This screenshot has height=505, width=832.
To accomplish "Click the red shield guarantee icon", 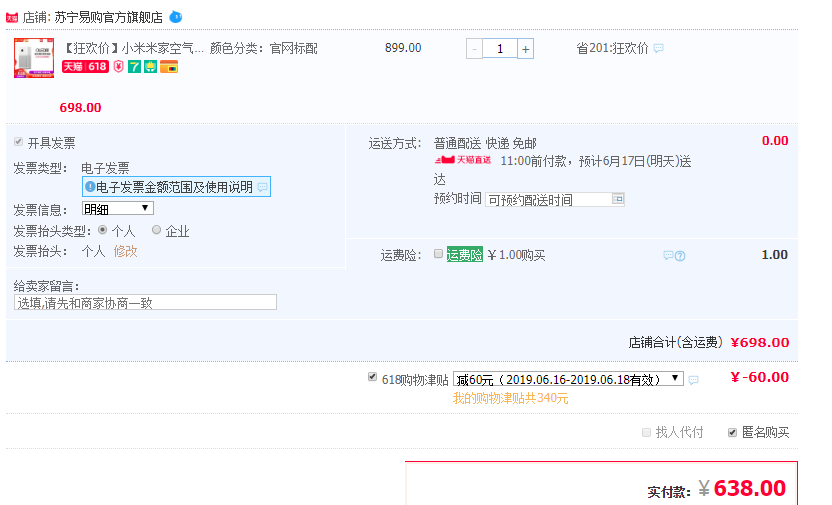I will pos(119,67).
